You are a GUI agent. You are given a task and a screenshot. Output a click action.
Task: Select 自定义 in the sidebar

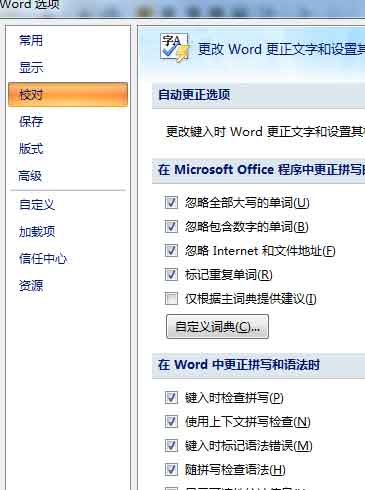[37, 204]
